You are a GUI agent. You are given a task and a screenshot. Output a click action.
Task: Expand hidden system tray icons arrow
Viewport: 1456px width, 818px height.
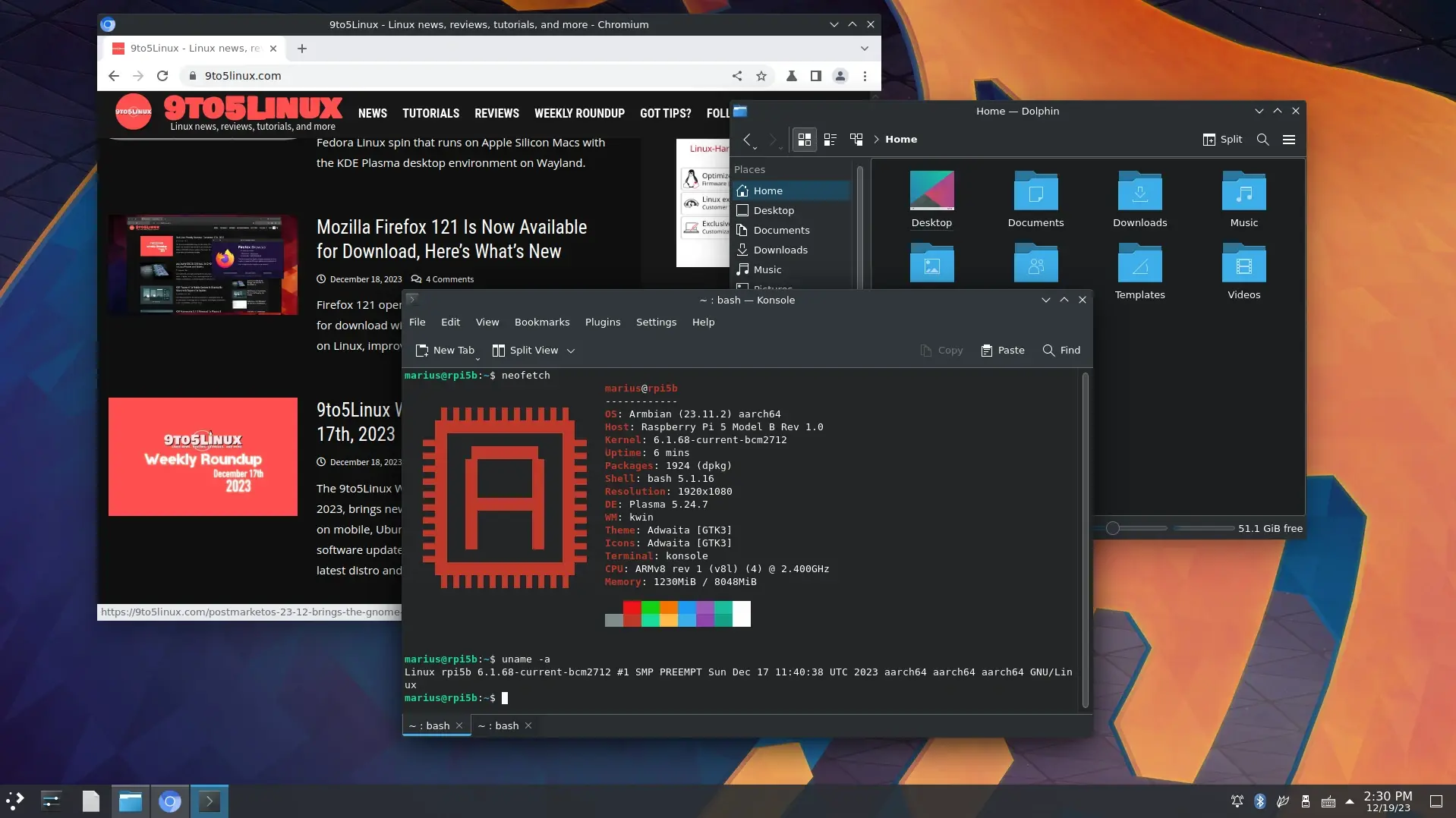pyautogui.click(x=1350, y=801)
